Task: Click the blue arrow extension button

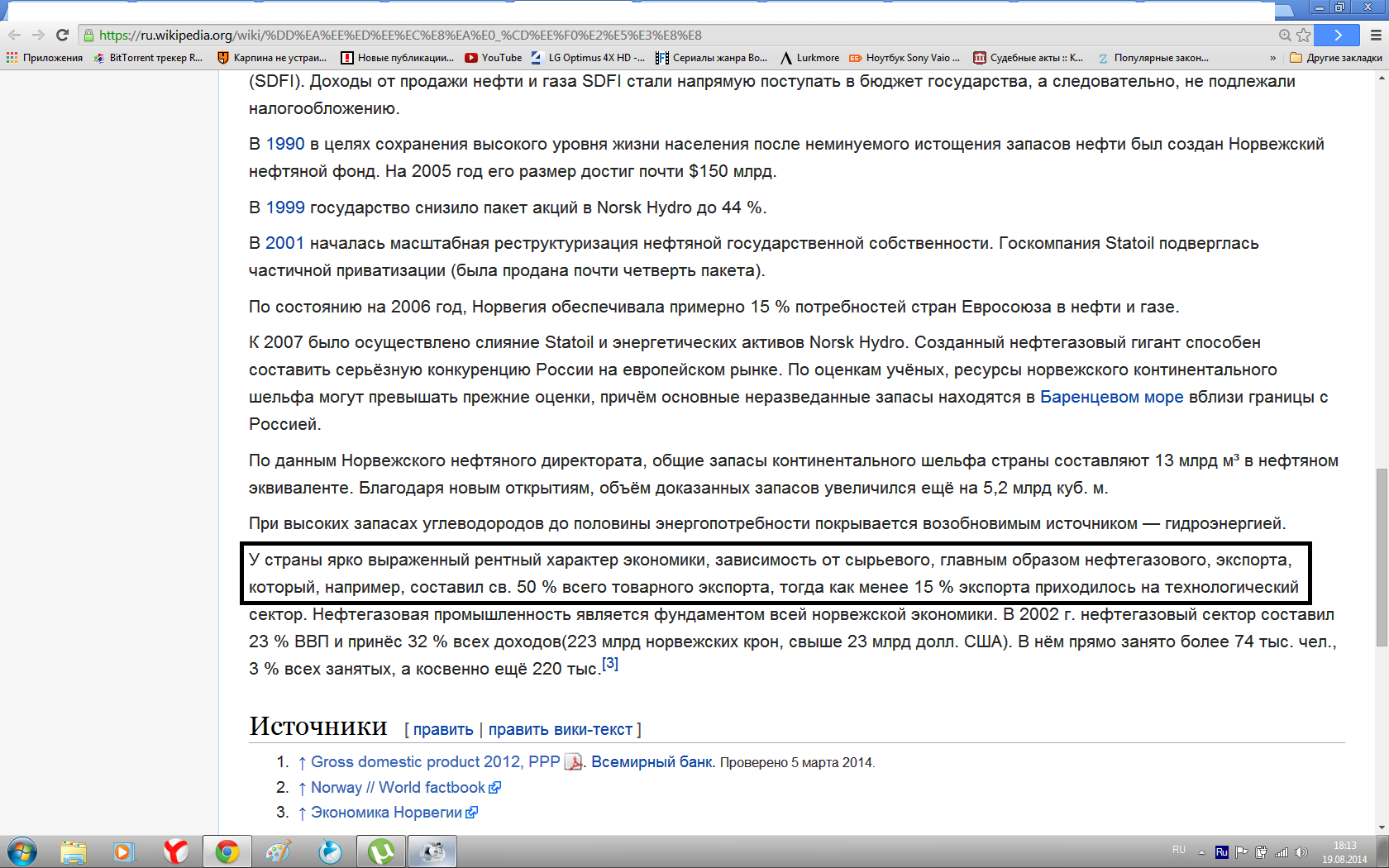Action: [1337, 35]
